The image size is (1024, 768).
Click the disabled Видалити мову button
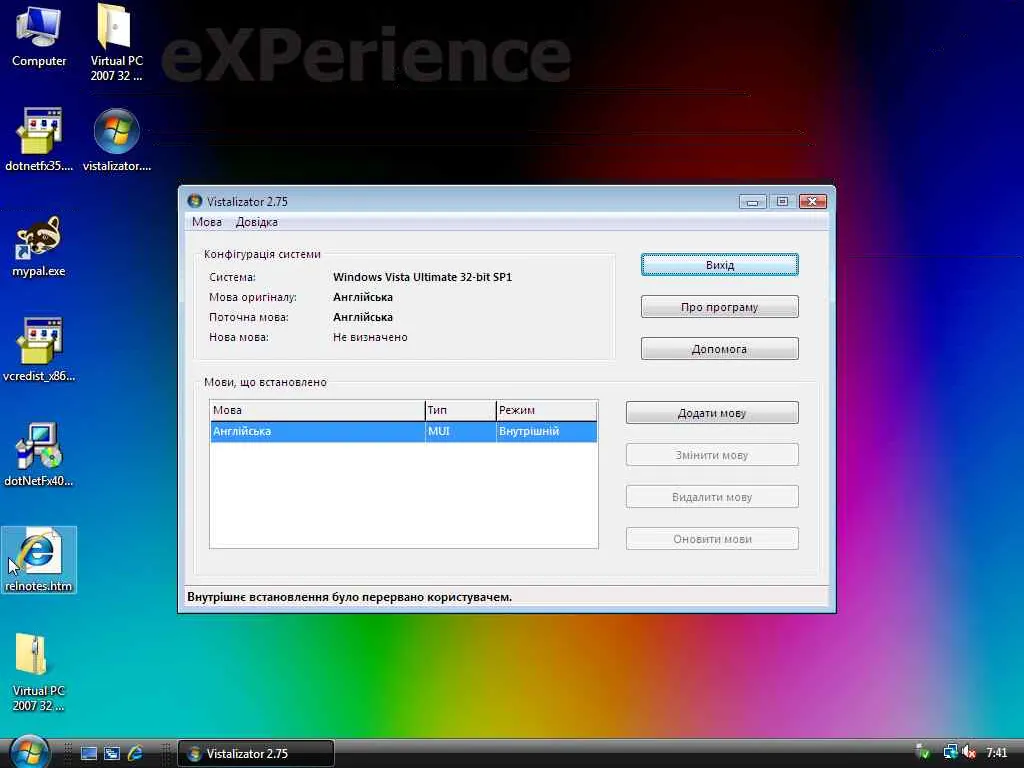pos(712,497)
